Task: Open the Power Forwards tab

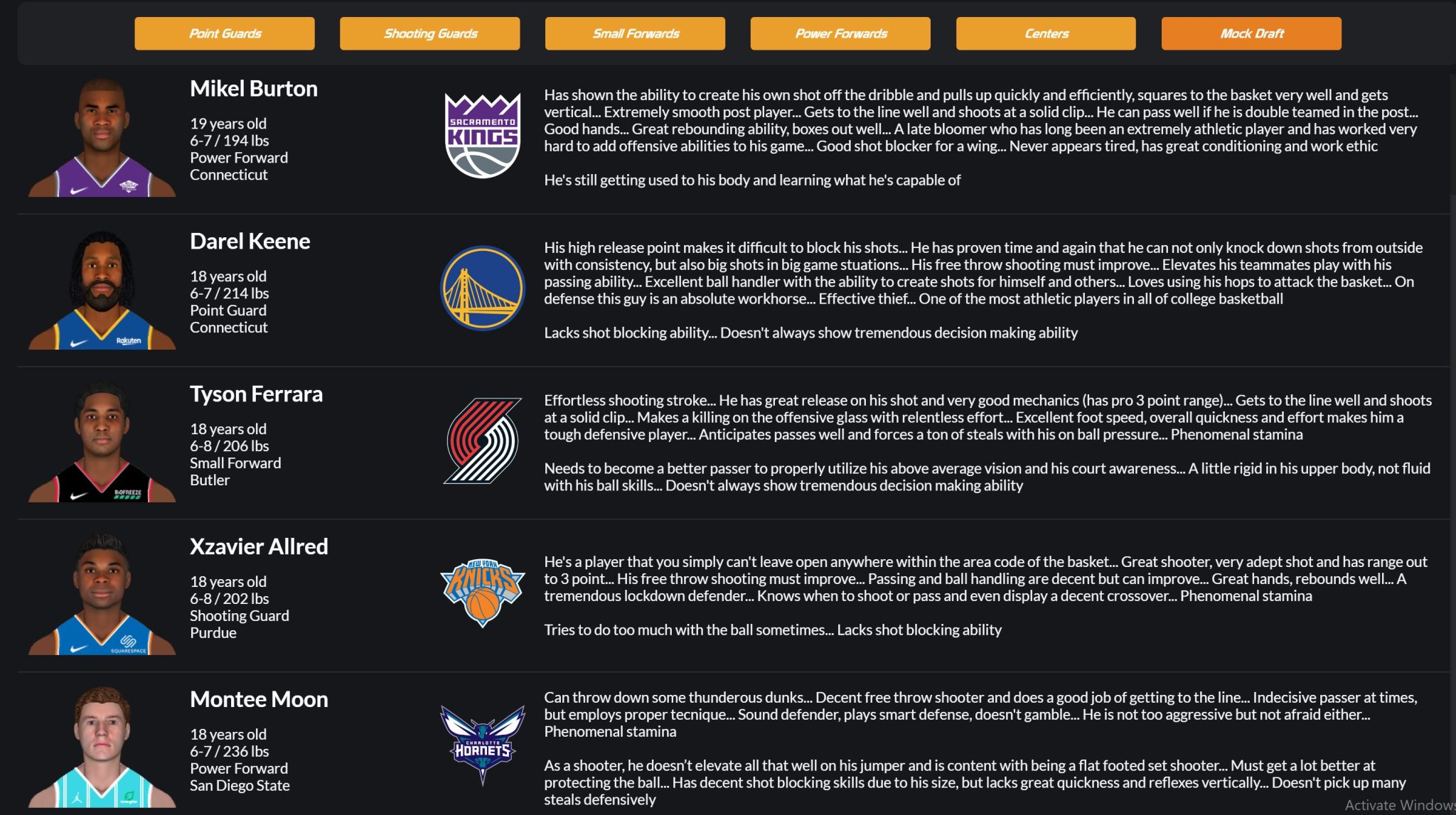Action: [x=840, y=33]
